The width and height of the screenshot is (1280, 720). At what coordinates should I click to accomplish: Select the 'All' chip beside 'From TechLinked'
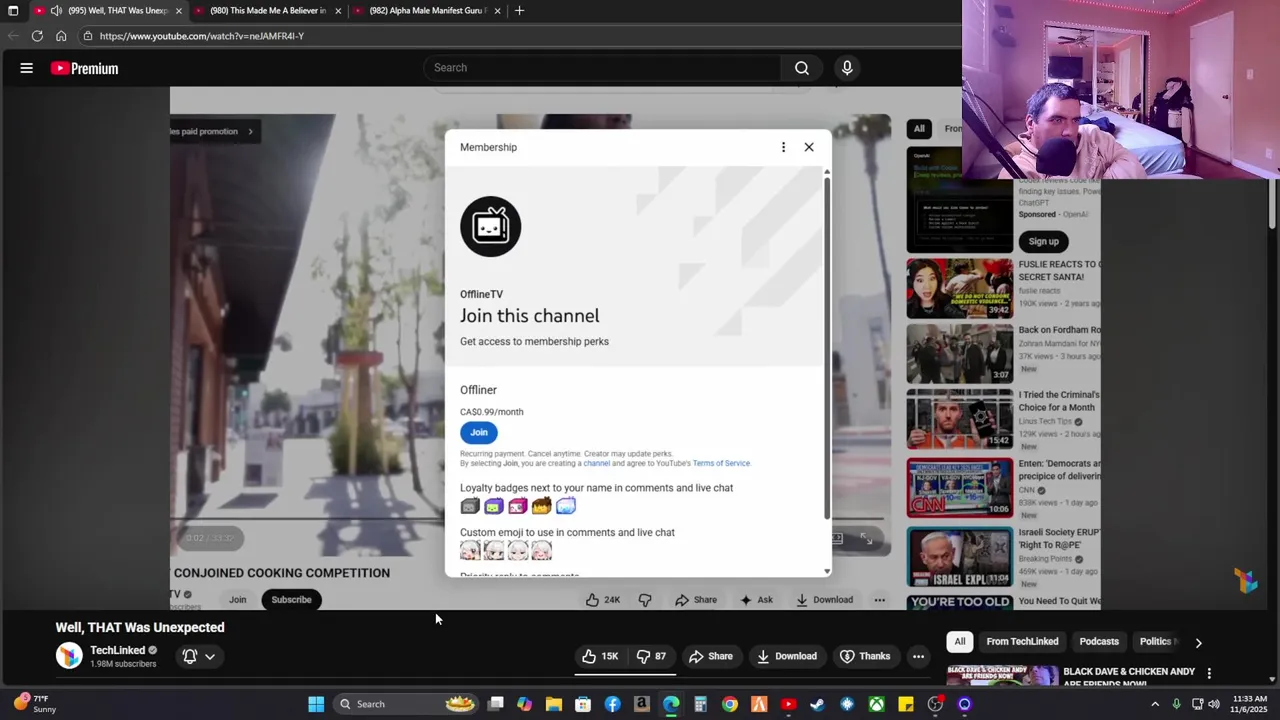coord(960,641)
